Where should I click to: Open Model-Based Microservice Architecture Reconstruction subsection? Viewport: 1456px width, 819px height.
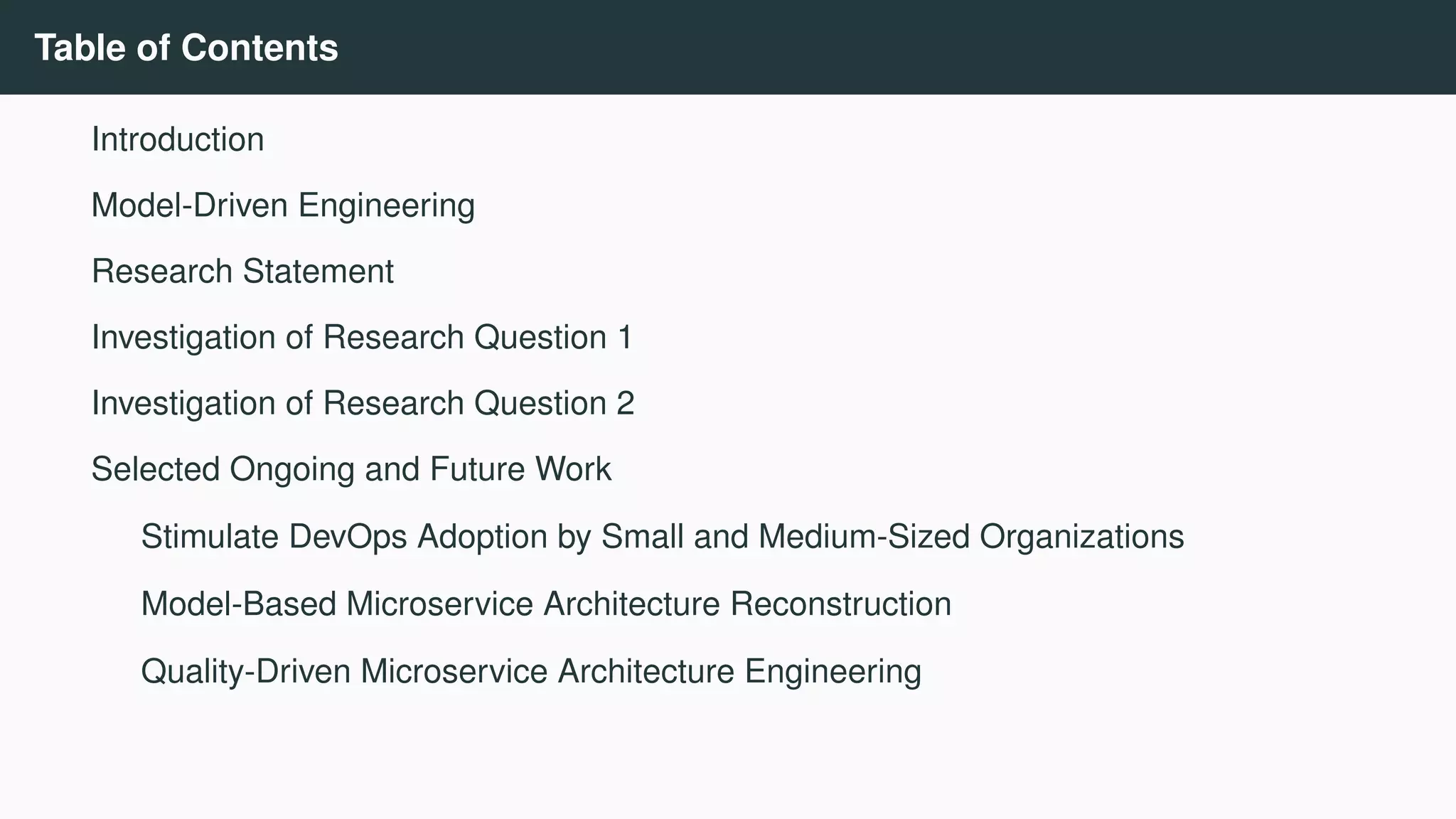click(546, 604)
